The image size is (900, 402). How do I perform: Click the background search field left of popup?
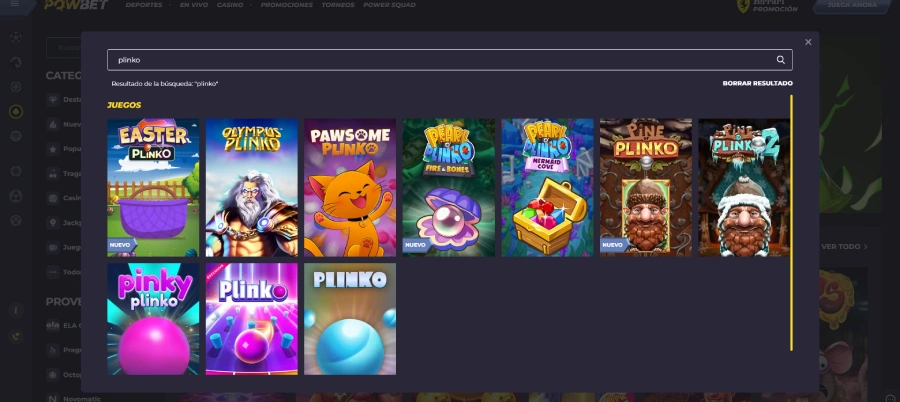click(64, 48)
